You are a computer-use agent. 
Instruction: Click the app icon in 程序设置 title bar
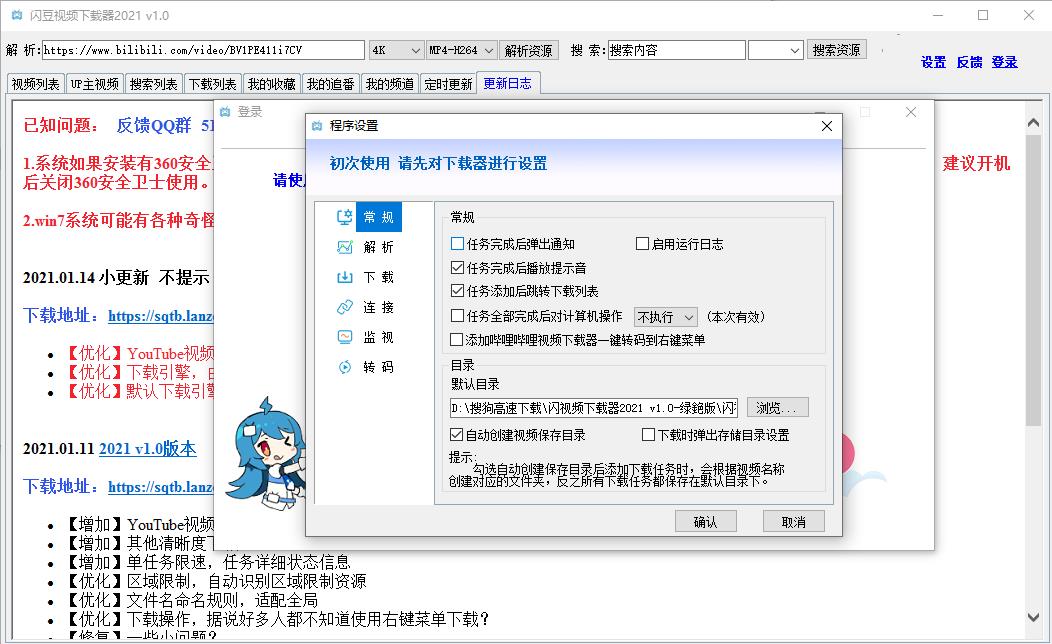pyautogui.click(x=317, y=125)
